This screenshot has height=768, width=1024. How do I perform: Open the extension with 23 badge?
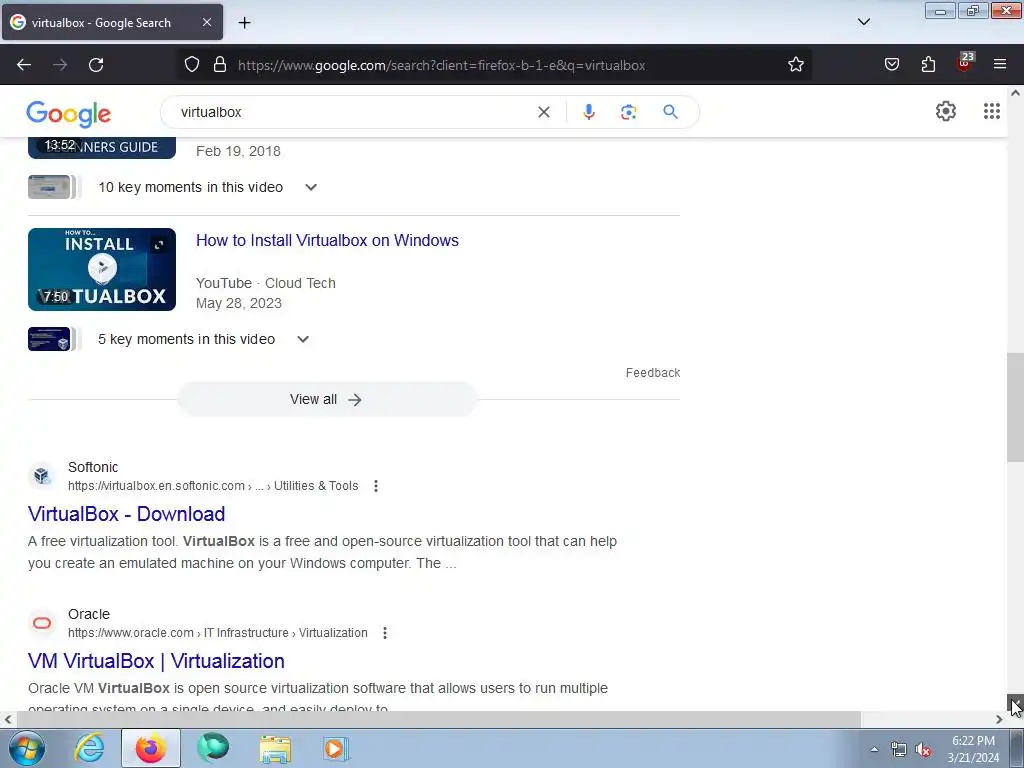click(965, 63)
